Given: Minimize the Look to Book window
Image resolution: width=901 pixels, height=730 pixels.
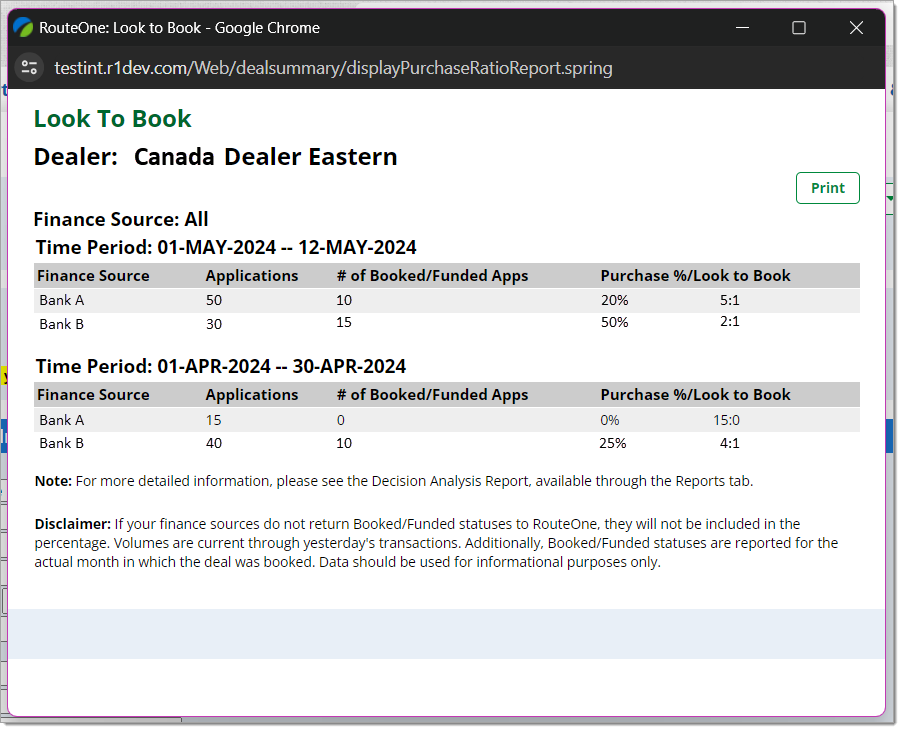Looking at the screenshot, I should pyautogui.click(x=742, y=28).
